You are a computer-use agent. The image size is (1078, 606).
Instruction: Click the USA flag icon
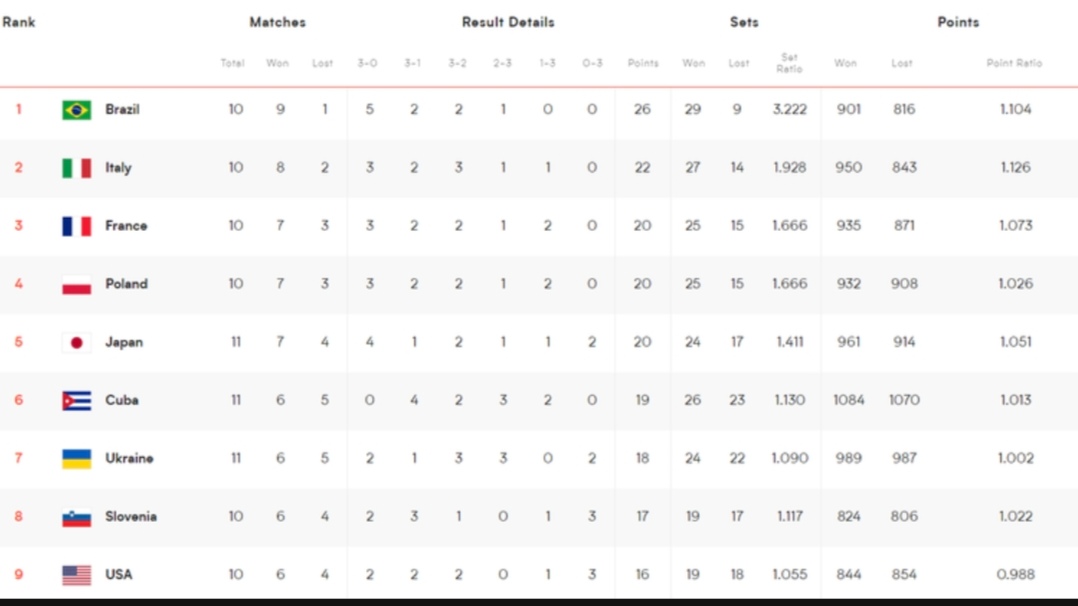[x=76, y=574]
